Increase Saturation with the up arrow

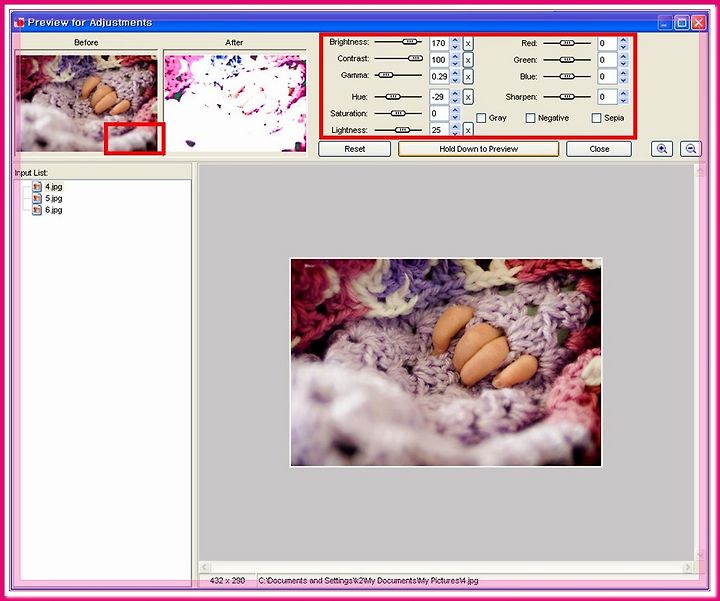point(455,110)
